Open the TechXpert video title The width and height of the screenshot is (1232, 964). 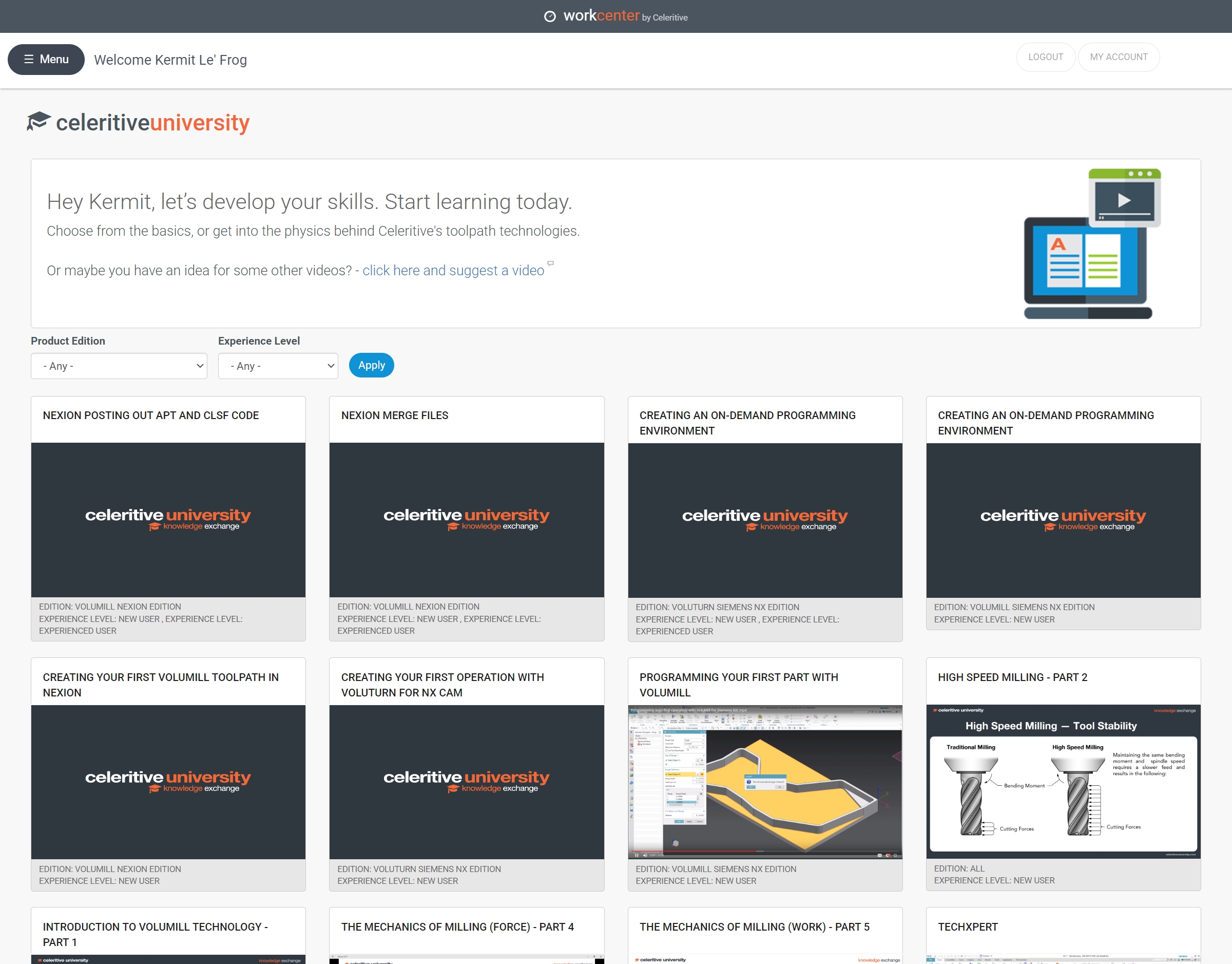968,927
